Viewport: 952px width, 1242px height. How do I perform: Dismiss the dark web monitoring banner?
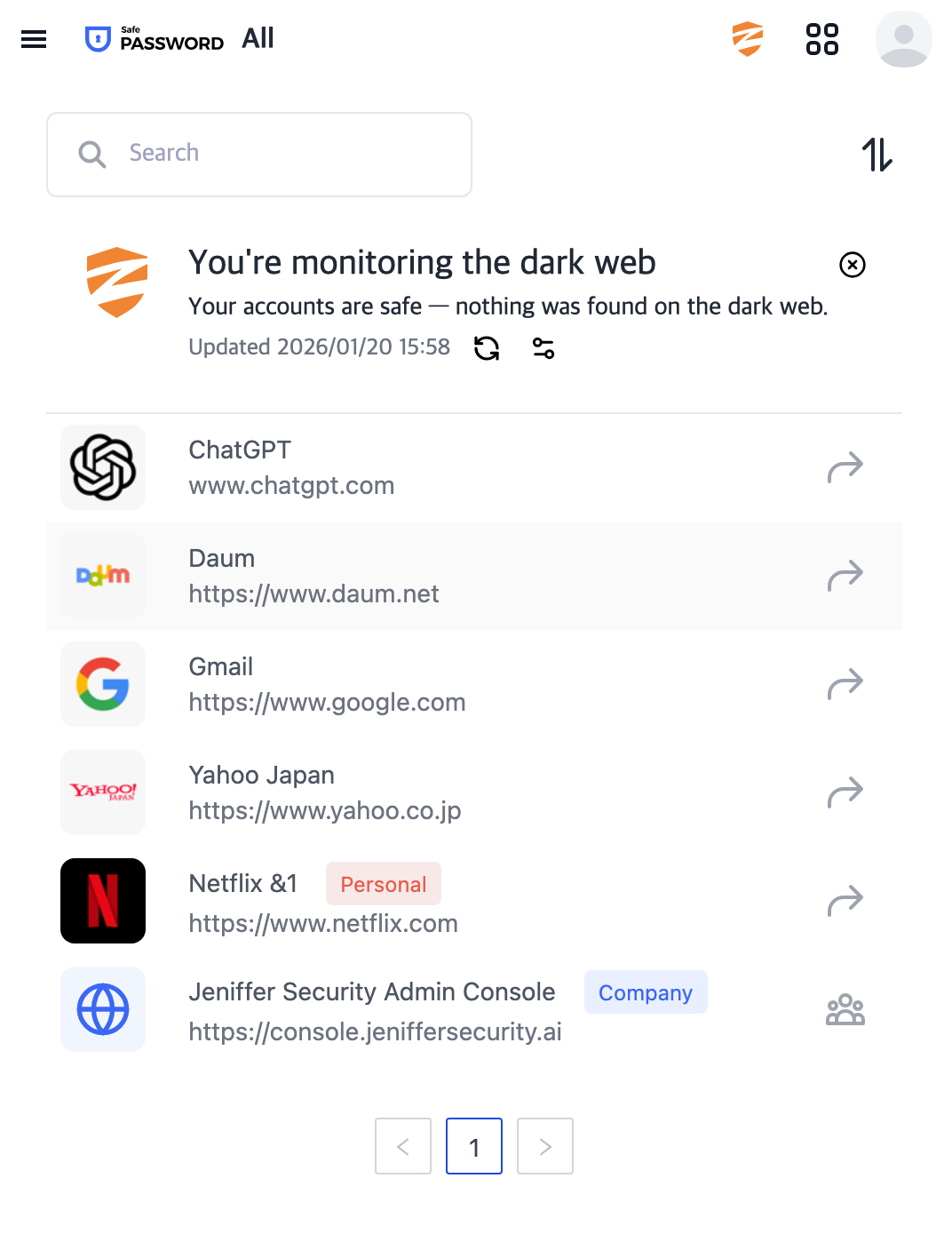click(x=853, y=265)
